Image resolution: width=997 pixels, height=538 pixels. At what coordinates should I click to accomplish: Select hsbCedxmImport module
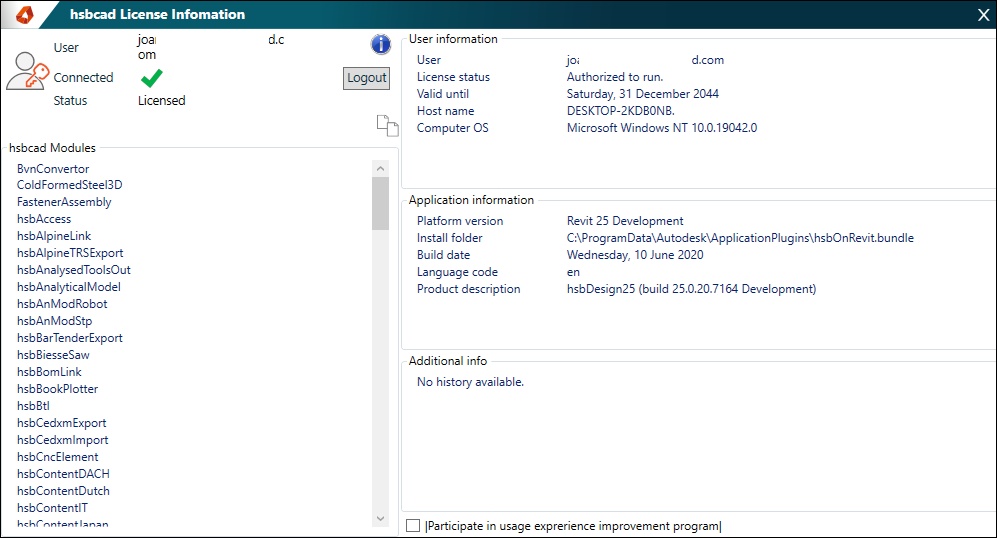pos(63,440)
